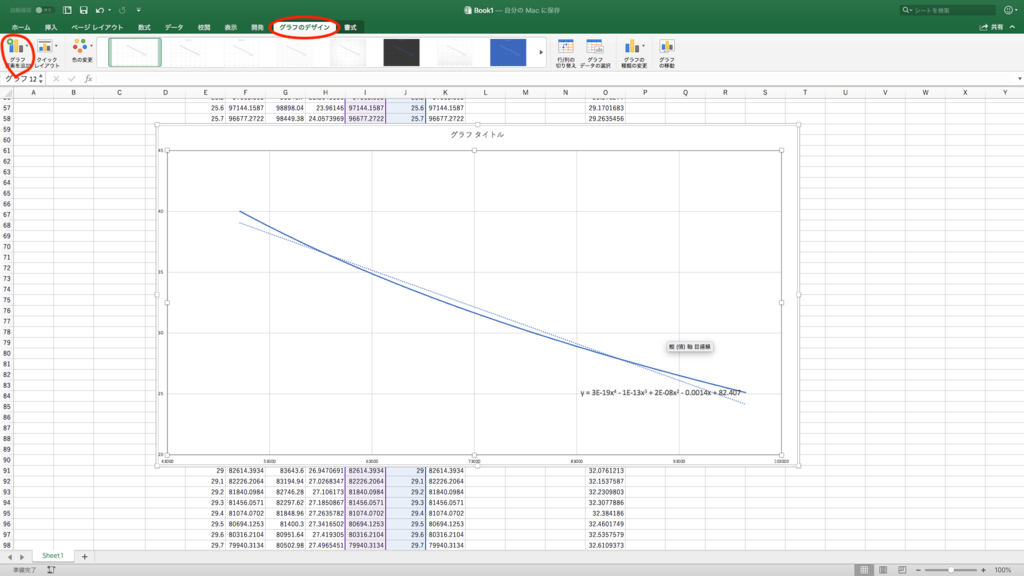Click the zoom in plus button
Viewport: 1024px width, 576px height.
[983, 570]
